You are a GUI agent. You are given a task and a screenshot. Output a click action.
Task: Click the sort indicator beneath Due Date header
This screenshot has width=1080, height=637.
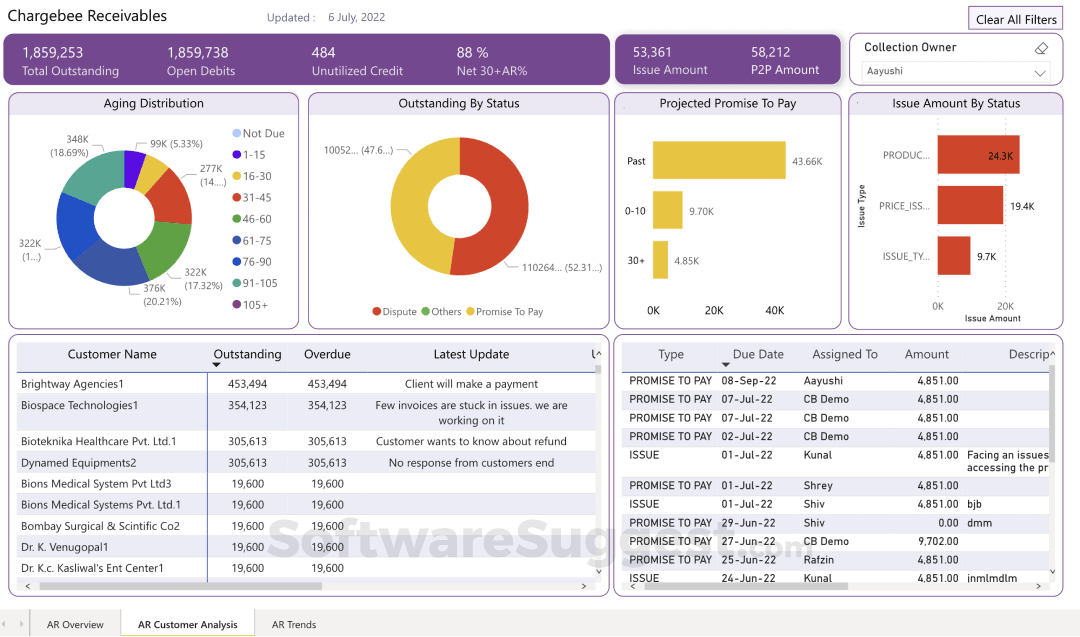coord(725,366)
